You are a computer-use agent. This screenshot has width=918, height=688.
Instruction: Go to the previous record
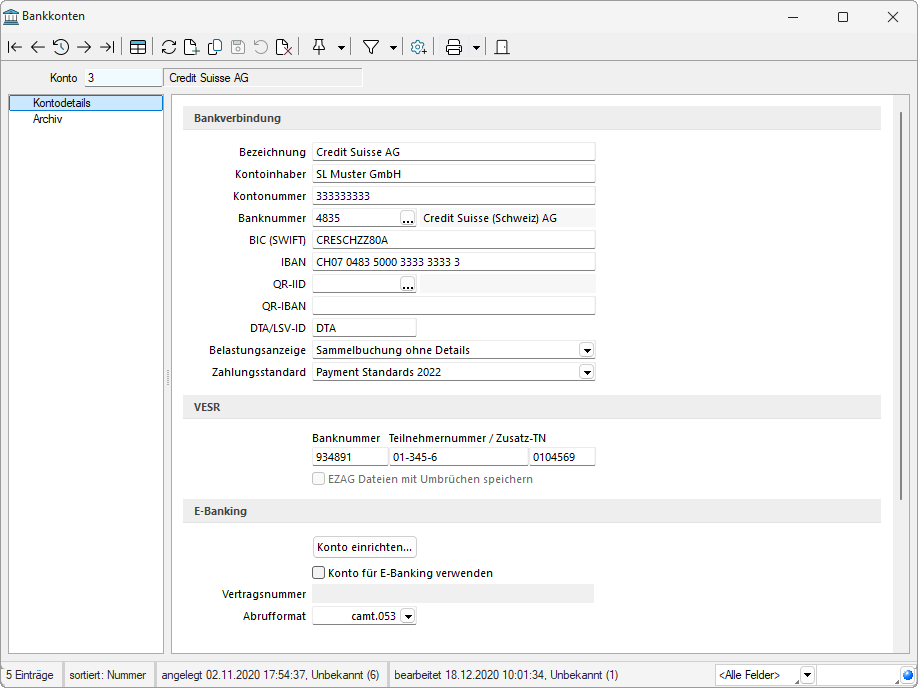click(37, 47)
